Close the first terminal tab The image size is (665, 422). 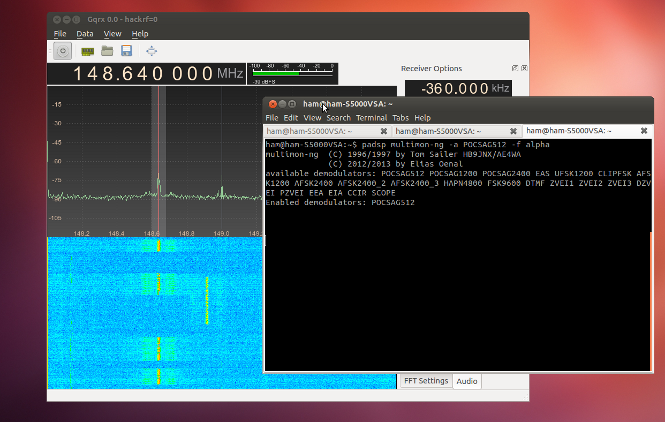[x=383, y=131]
